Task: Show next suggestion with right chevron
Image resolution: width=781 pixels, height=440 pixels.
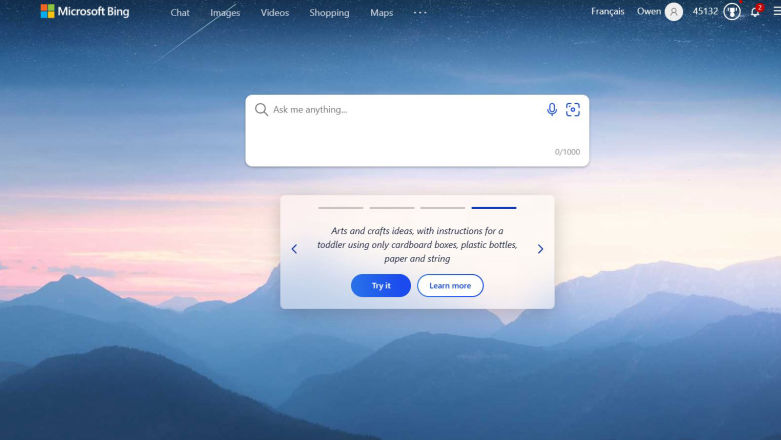Action: pos(540,249)
